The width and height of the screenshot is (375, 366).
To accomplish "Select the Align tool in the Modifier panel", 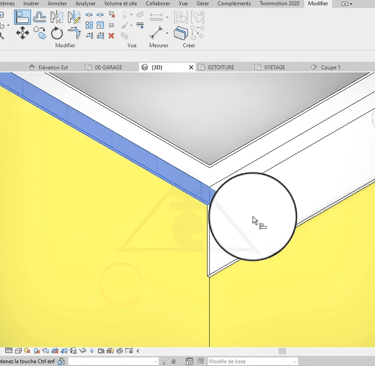I will [x=22, y=17].
